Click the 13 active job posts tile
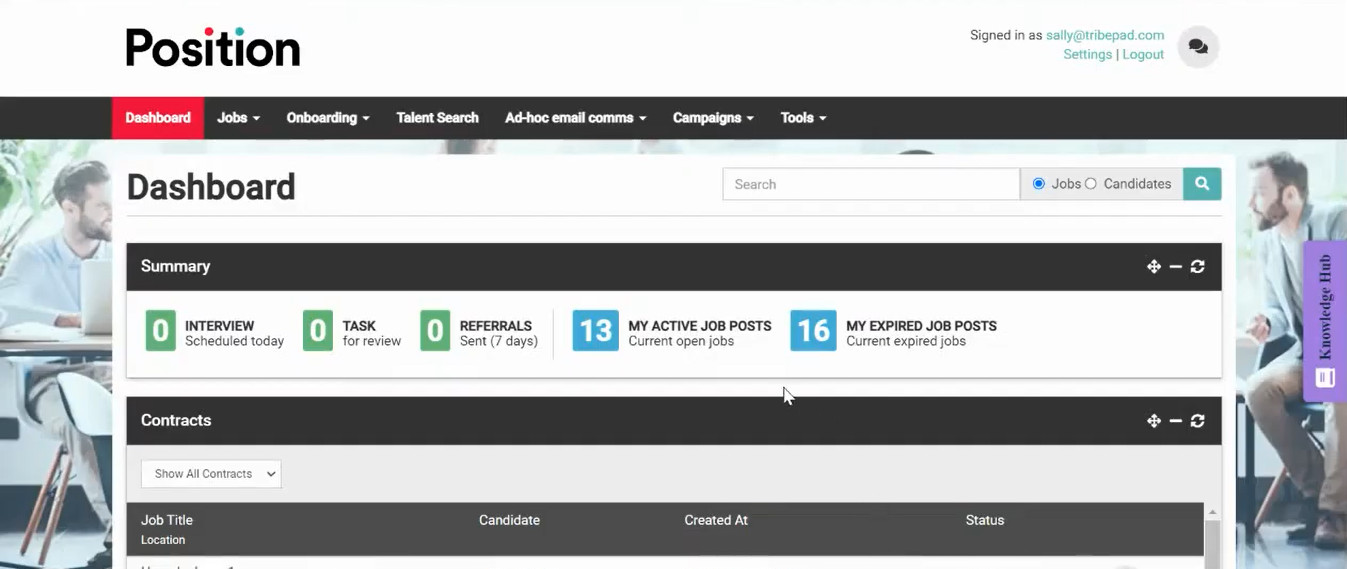1347x569 pixels. (595, 331)
